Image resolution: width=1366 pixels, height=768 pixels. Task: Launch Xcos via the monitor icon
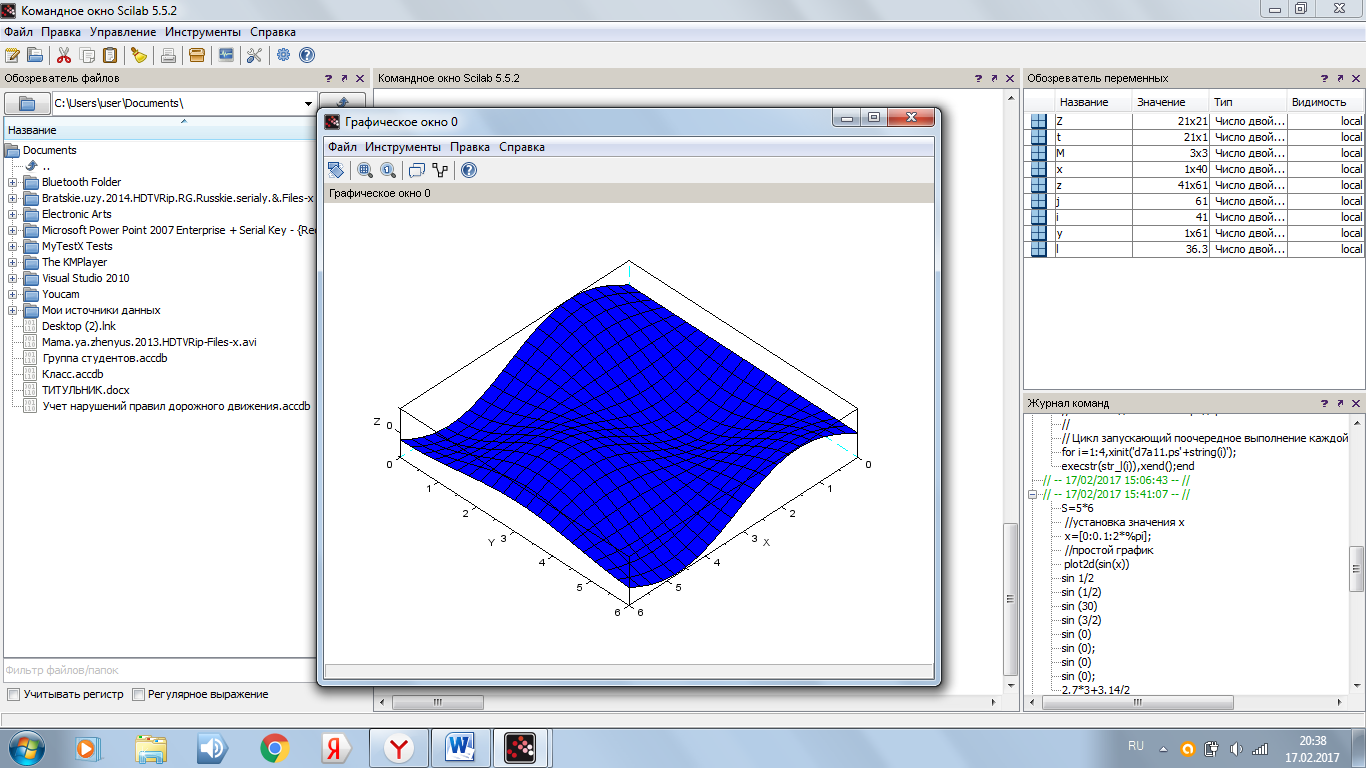[226, 55]
